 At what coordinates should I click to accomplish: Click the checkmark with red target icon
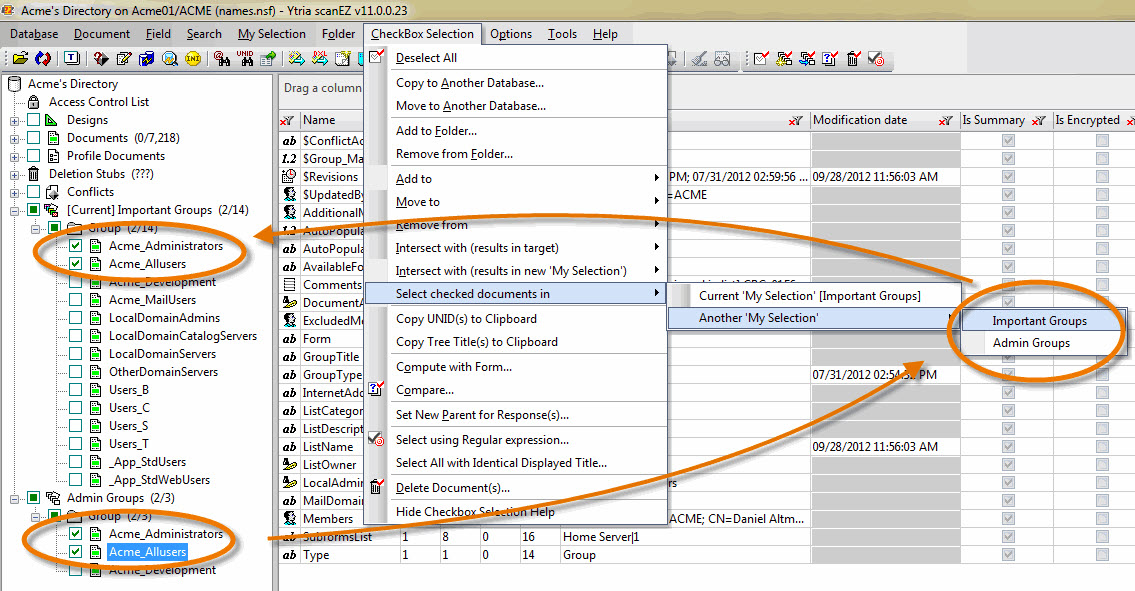[877, 59]
